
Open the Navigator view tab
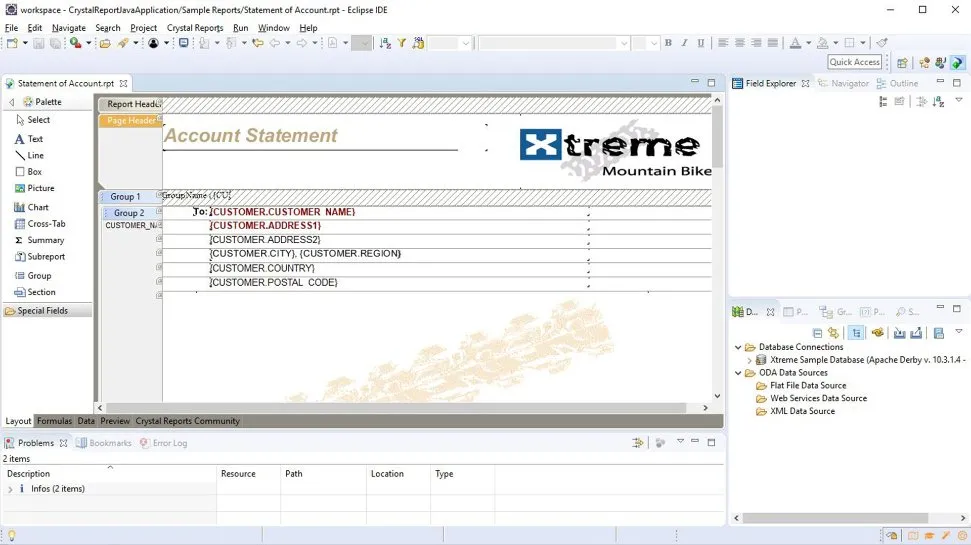pyautogui.click(x=843, y=83)
